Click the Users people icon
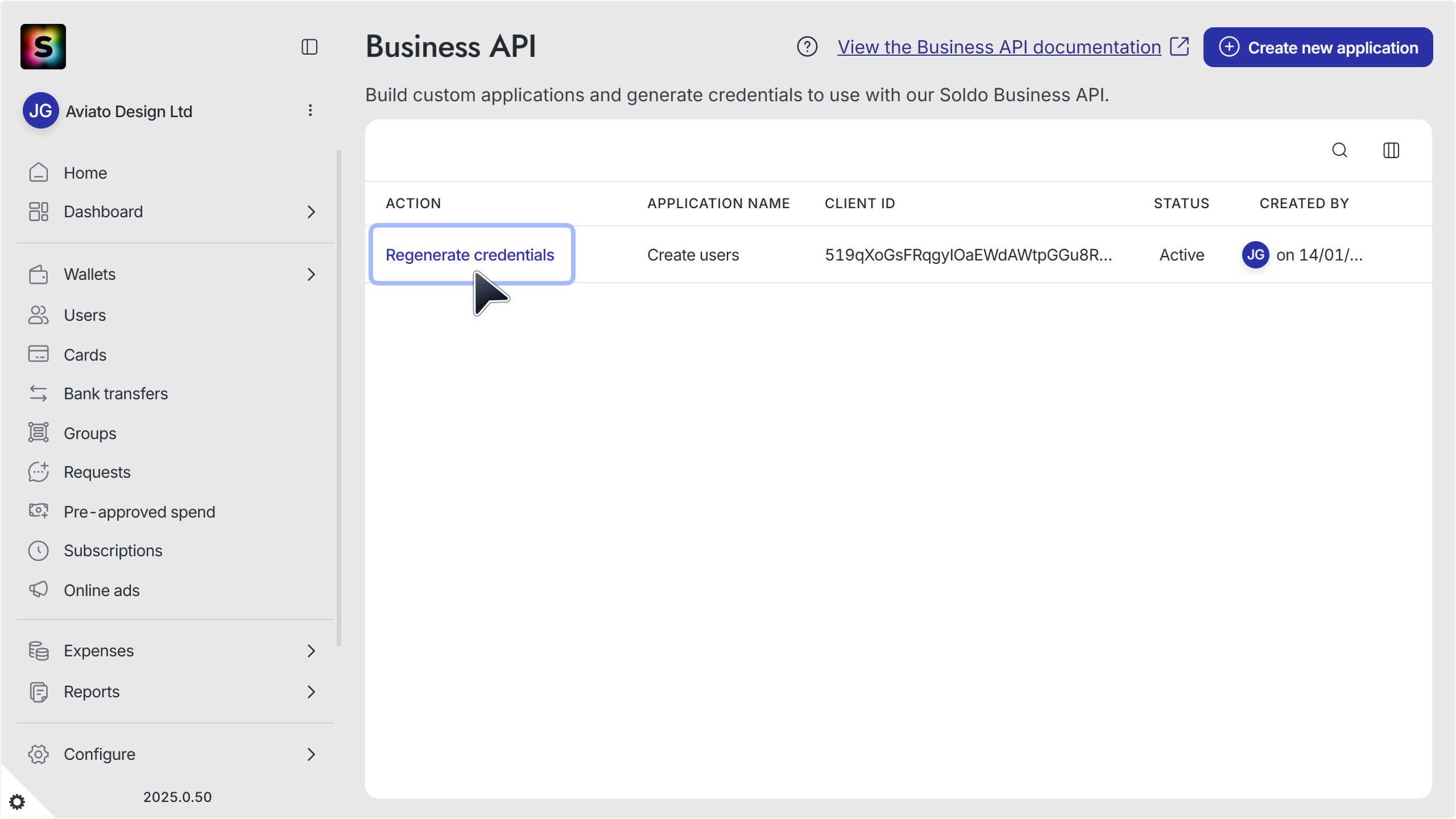 tap(38, 315)
